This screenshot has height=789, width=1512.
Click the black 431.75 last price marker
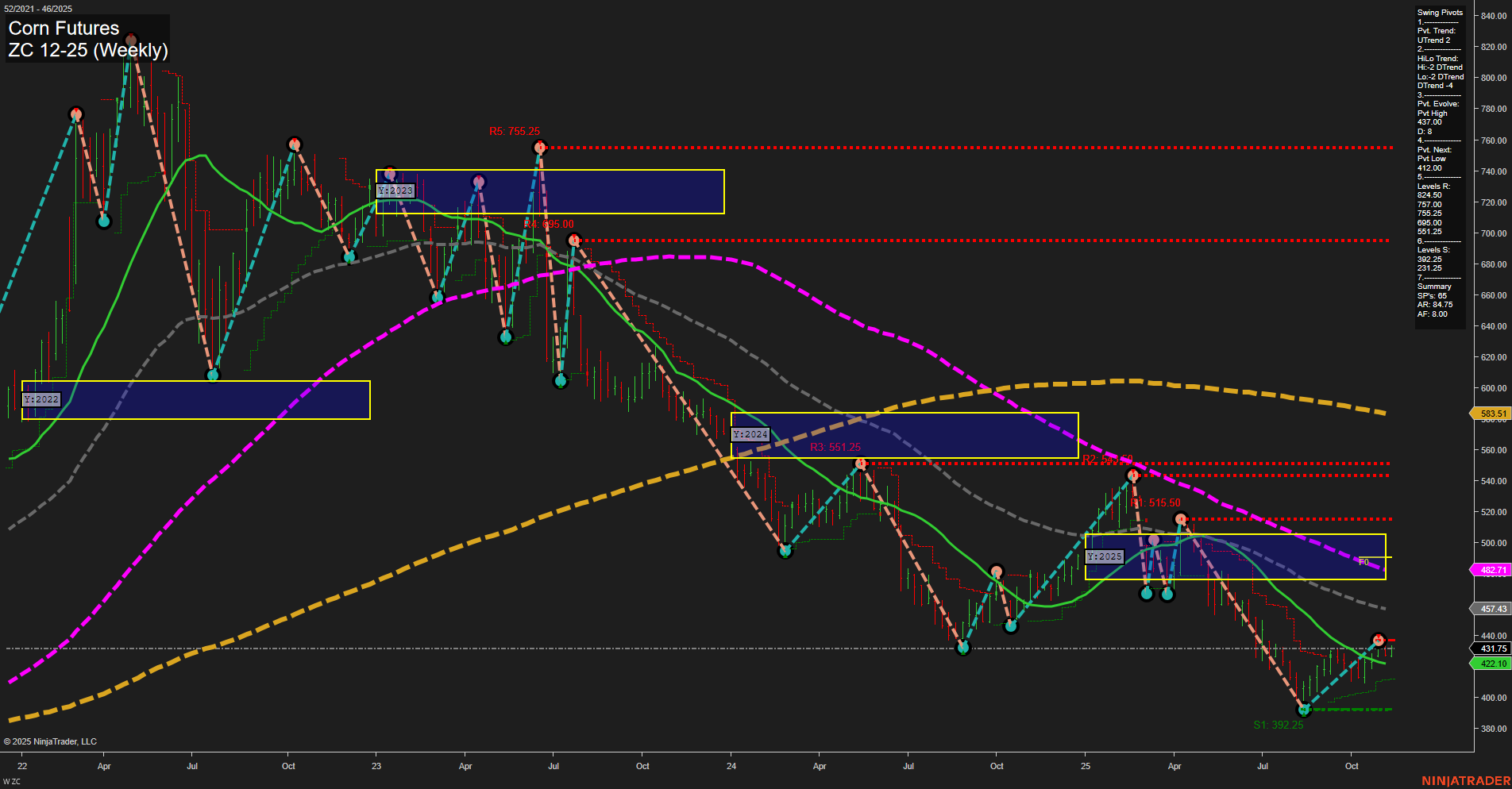(x=1491, y=649)
